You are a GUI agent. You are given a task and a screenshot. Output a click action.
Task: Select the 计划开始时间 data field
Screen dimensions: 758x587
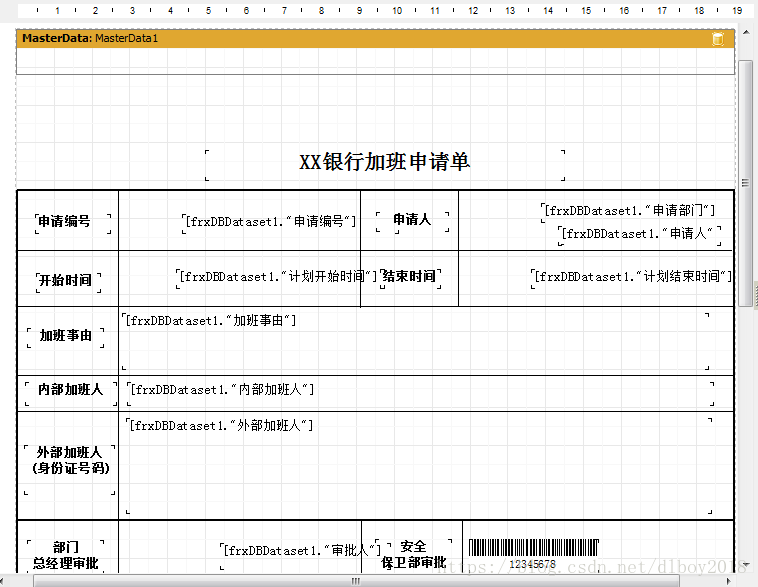click(x=276, y=279)
